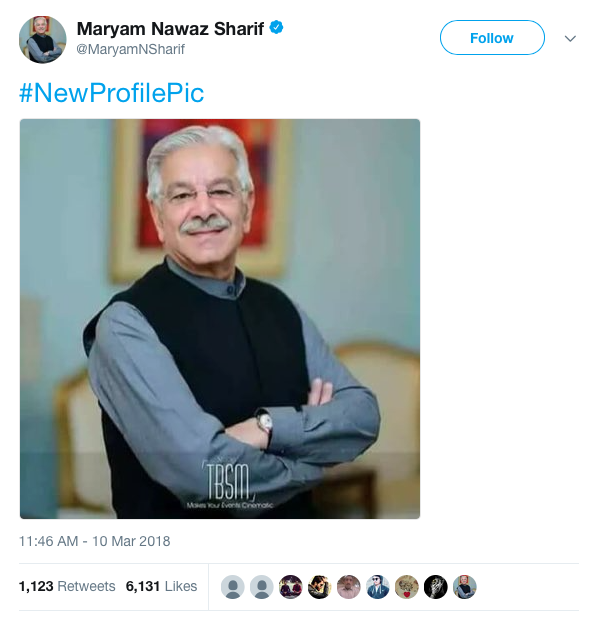
Task: Open the #NewProfilePic hashtag
Action: pyautogui.click(x=111, y=93)
